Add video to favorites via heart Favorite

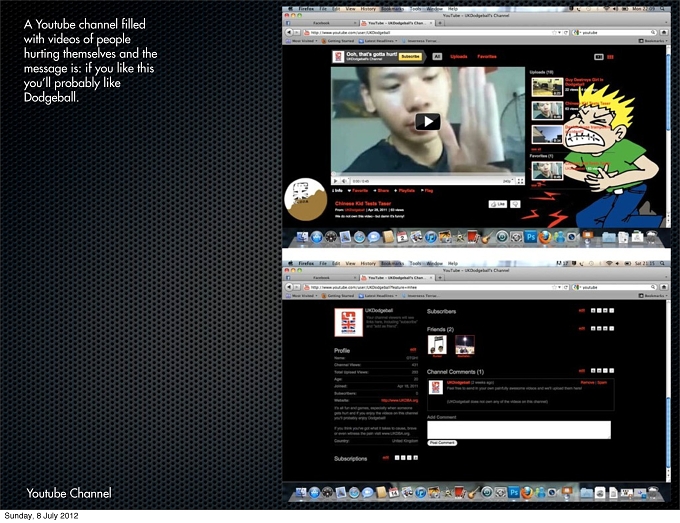point(358,190)
